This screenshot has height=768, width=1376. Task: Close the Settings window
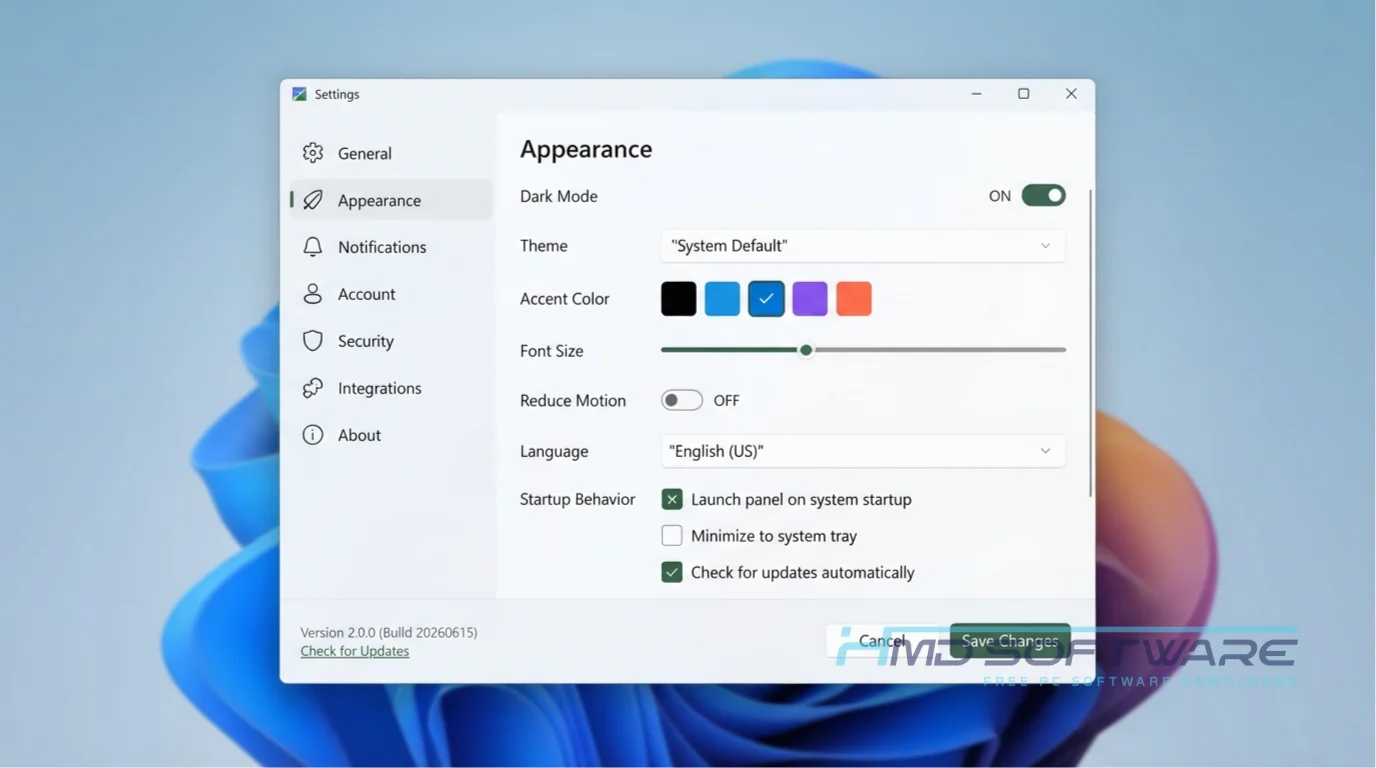[x=1071, y=94]
